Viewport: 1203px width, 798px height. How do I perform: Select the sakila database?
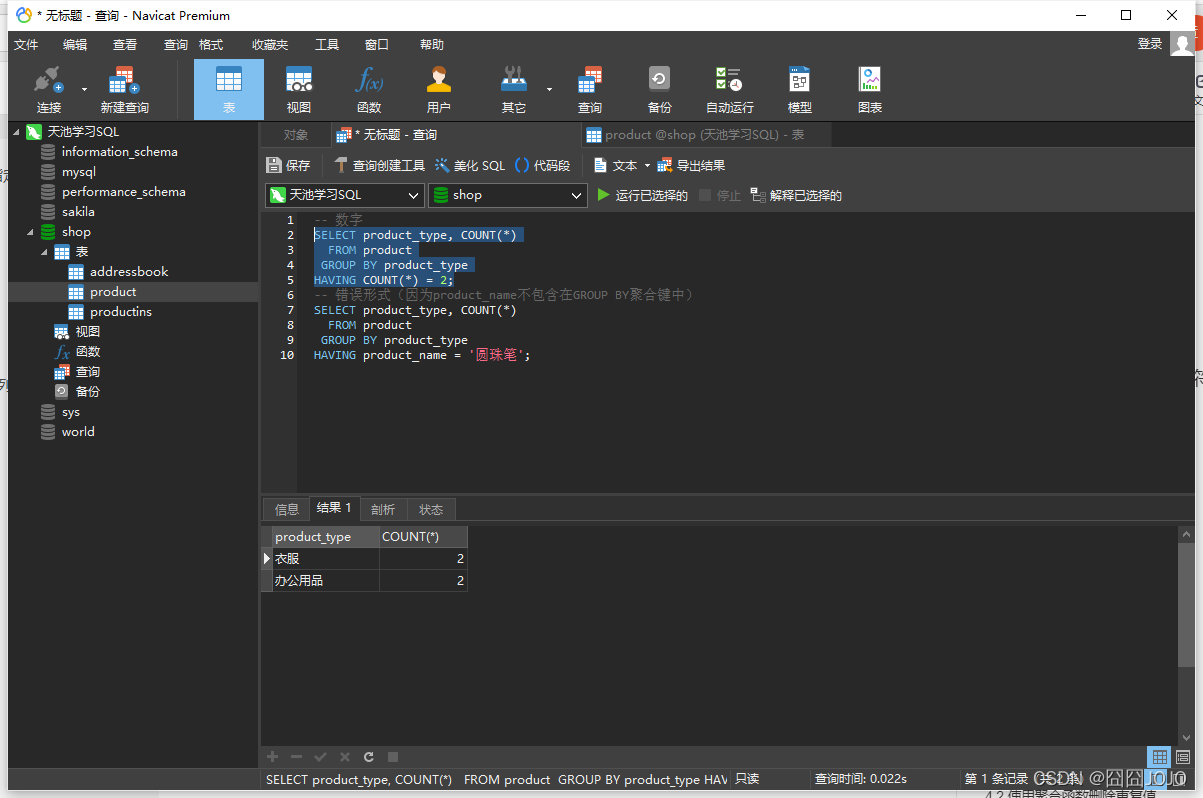coord(78,212)
